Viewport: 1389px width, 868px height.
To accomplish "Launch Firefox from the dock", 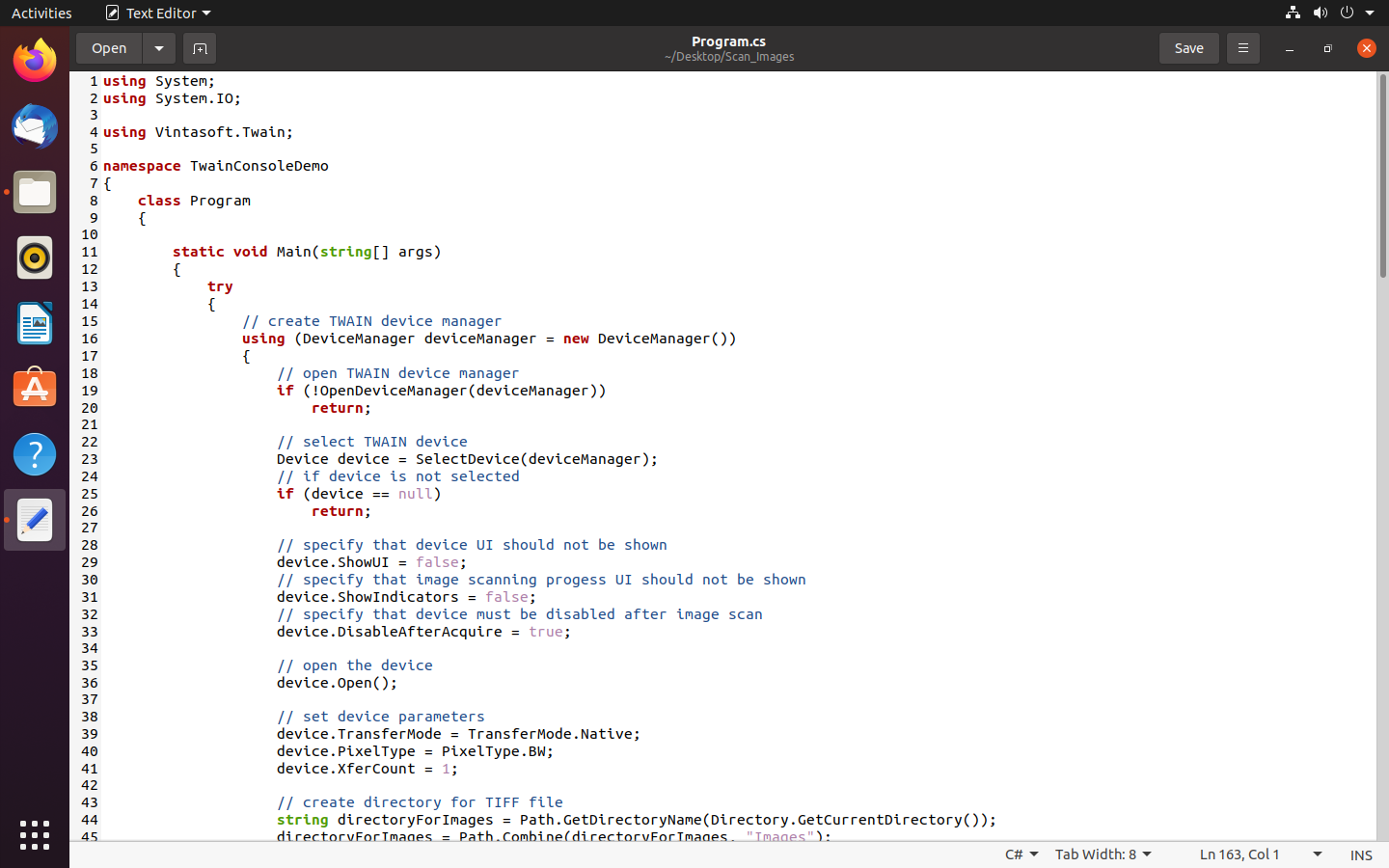I will click(35, 62).
